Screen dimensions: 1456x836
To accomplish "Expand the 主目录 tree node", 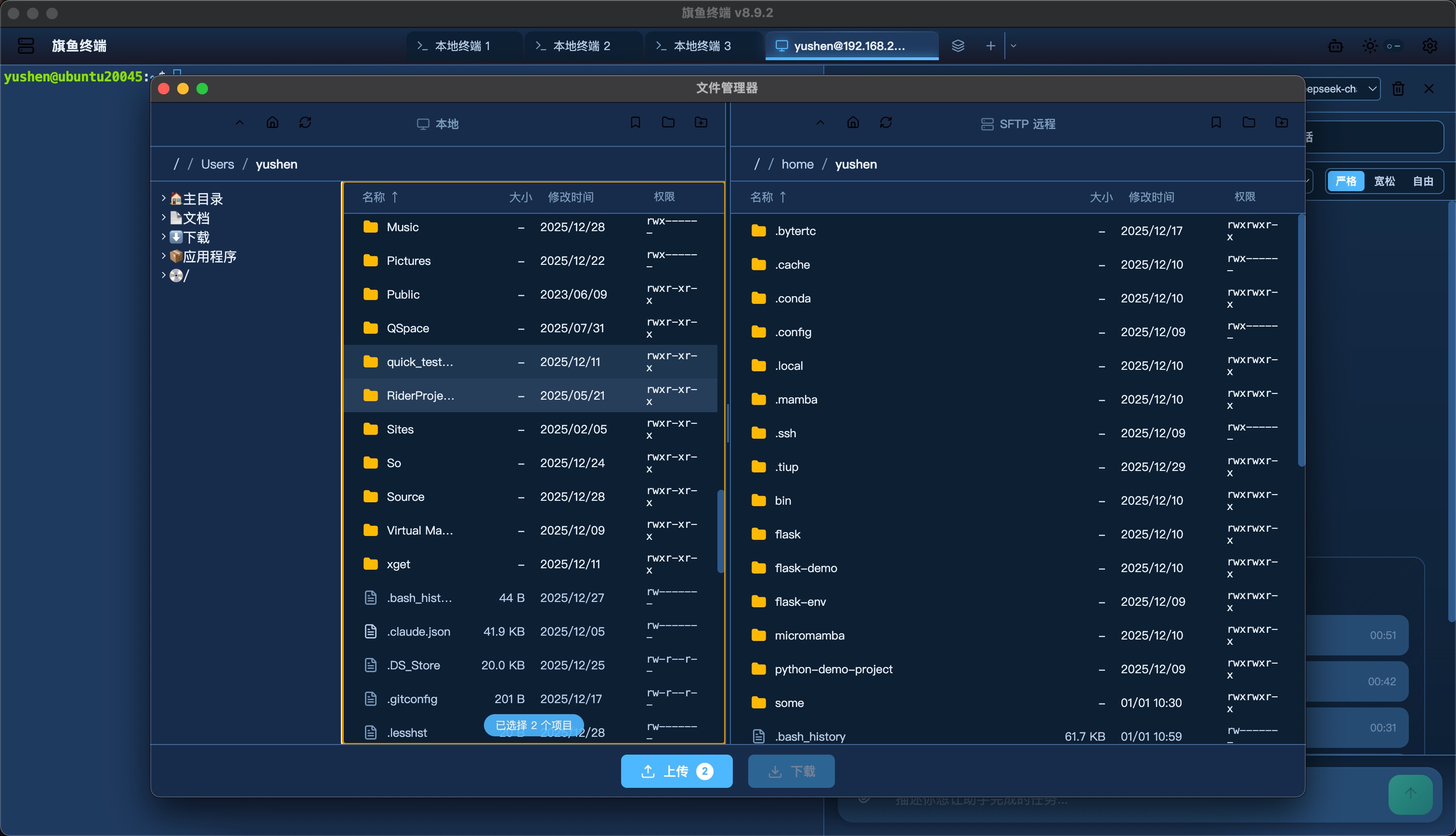I will [x=164, y=199].
